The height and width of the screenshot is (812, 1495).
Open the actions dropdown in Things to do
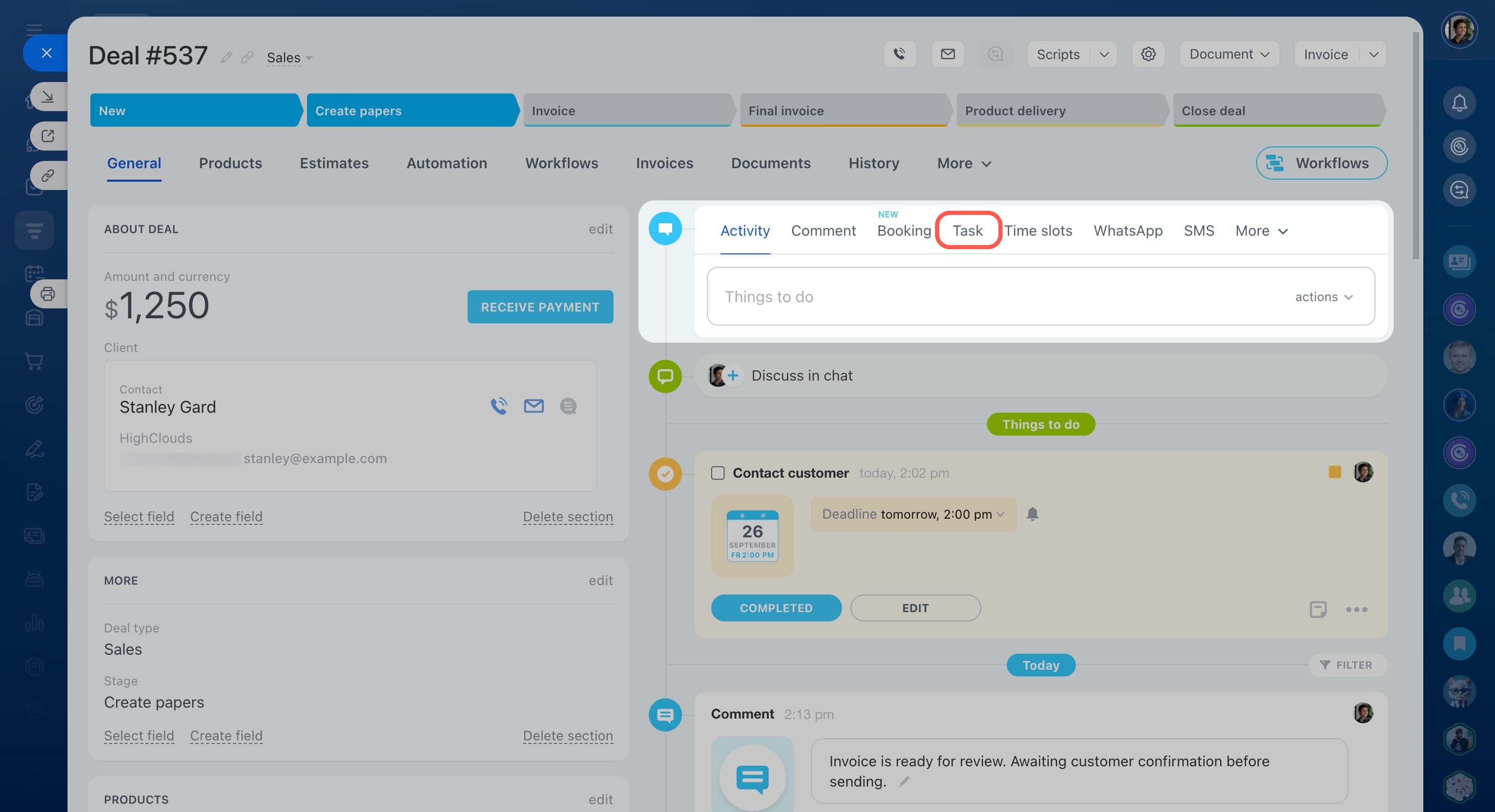point(1323,297)
